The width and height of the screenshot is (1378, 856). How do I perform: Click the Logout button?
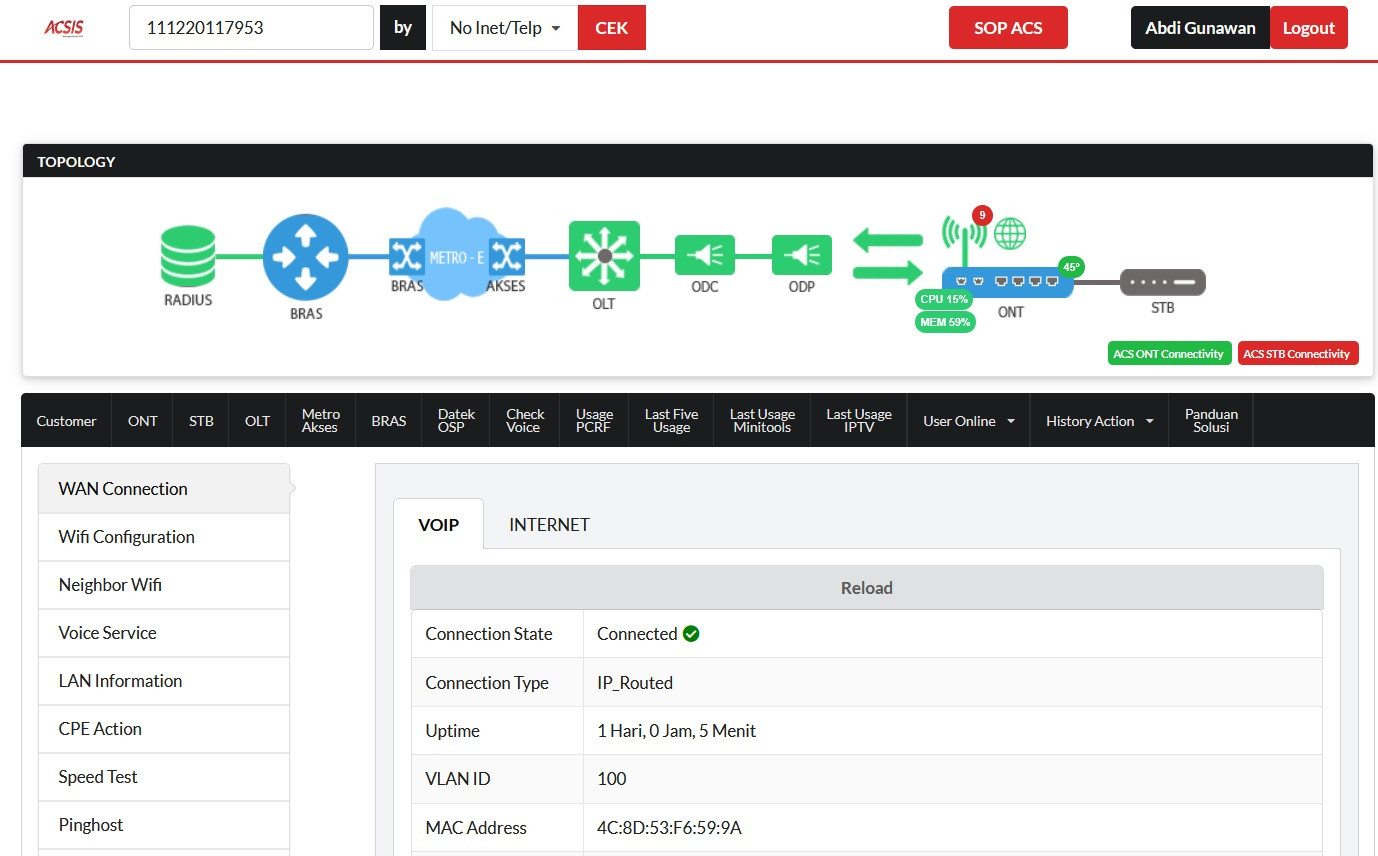(1309, 28)
